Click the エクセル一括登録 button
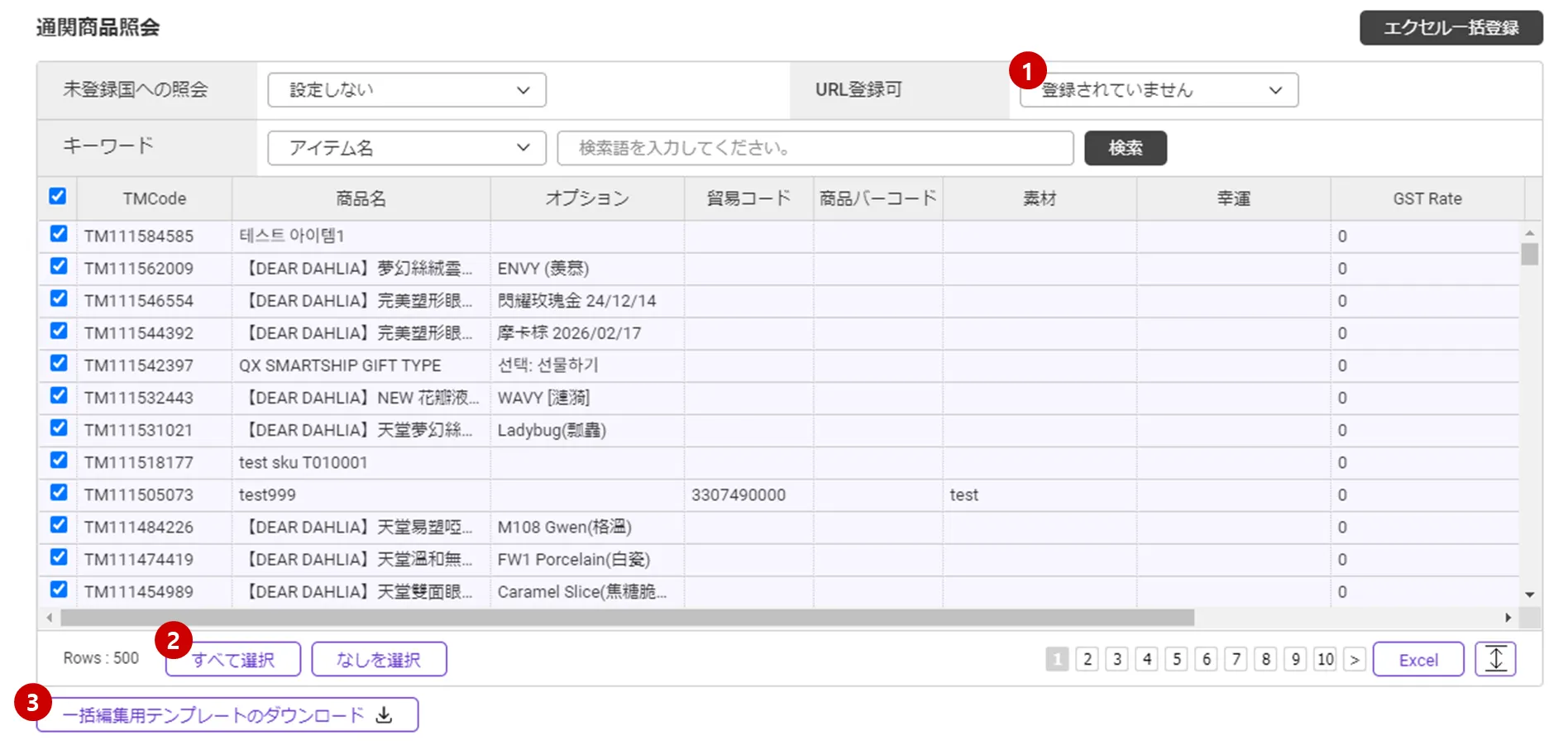This screenshot has height=745, width=1568. (x=1451, y=27)
